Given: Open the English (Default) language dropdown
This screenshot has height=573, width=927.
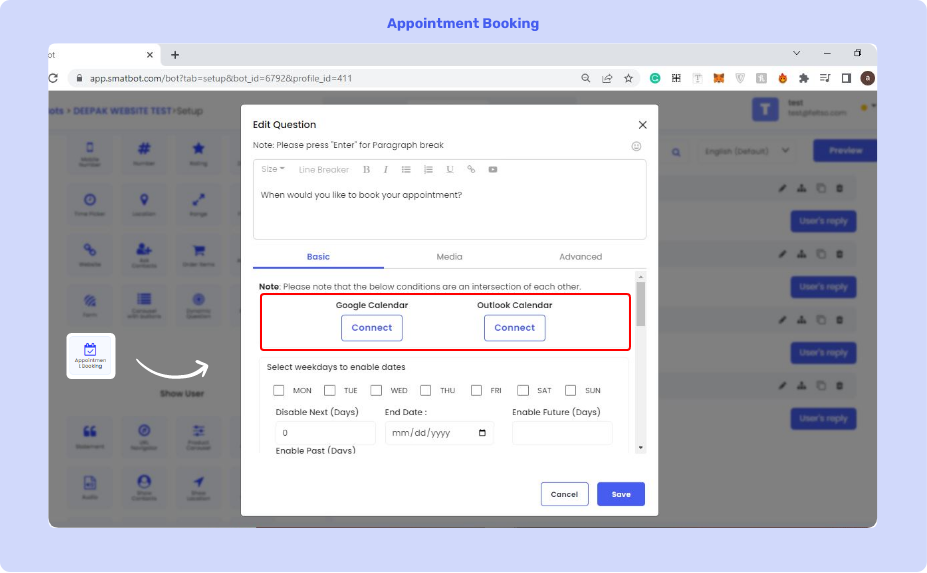Looking at the screenshot, I should coord(746,151).
